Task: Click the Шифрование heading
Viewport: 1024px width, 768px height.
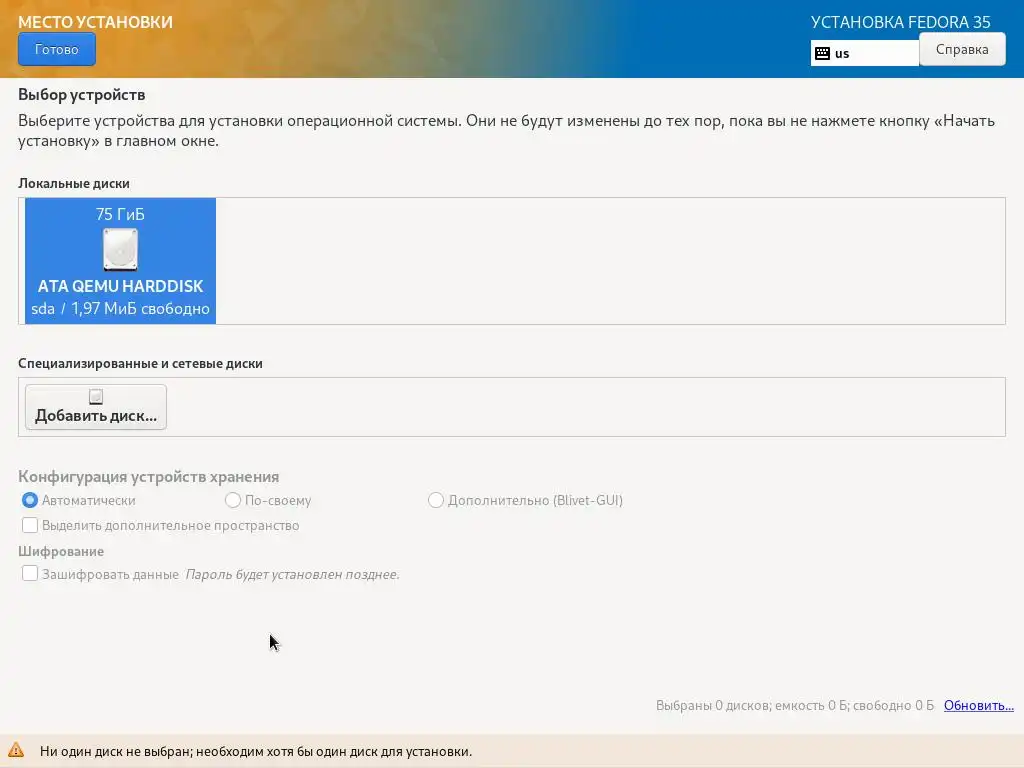Action: 61,551
